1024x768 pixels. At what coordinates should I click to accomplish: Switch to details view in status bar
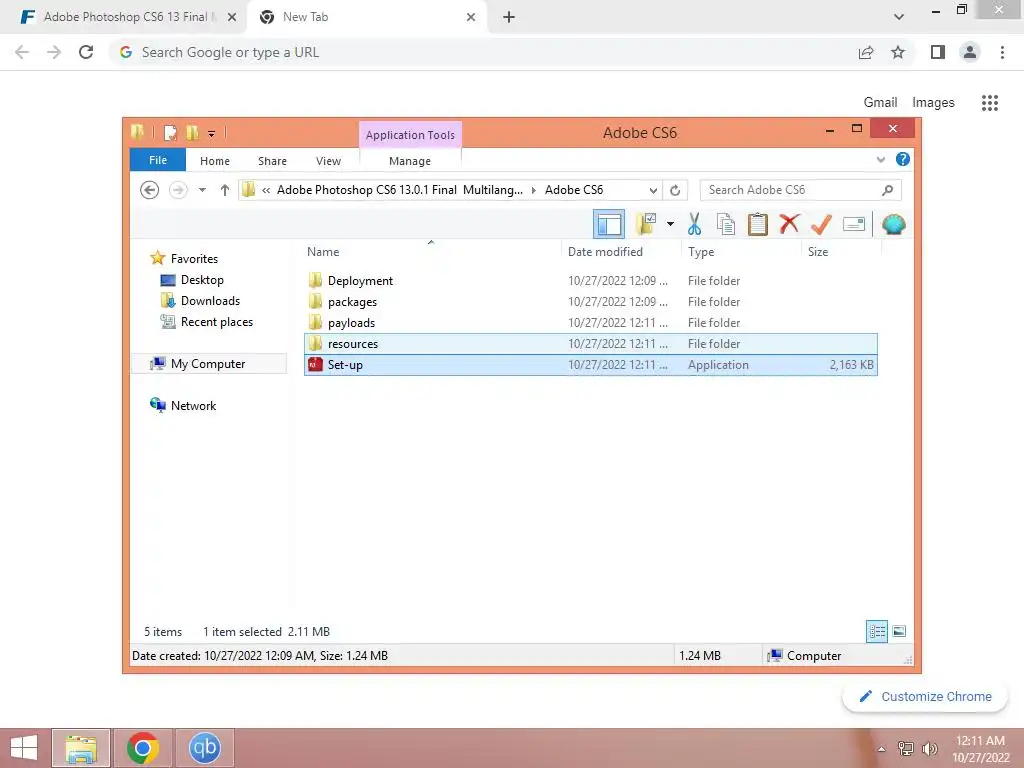point(876,631)
